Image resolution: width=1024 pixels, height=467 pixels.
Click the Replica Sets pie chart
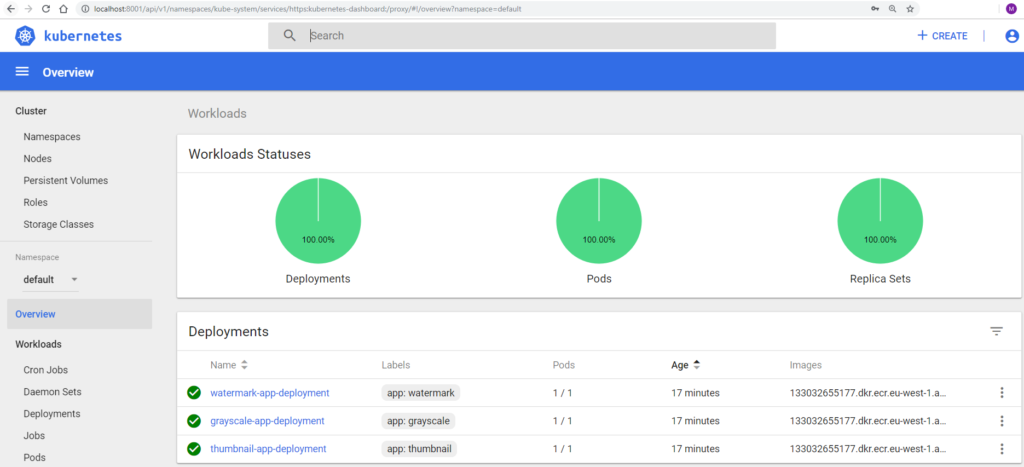pyautogui.click(x=880, y=220)
